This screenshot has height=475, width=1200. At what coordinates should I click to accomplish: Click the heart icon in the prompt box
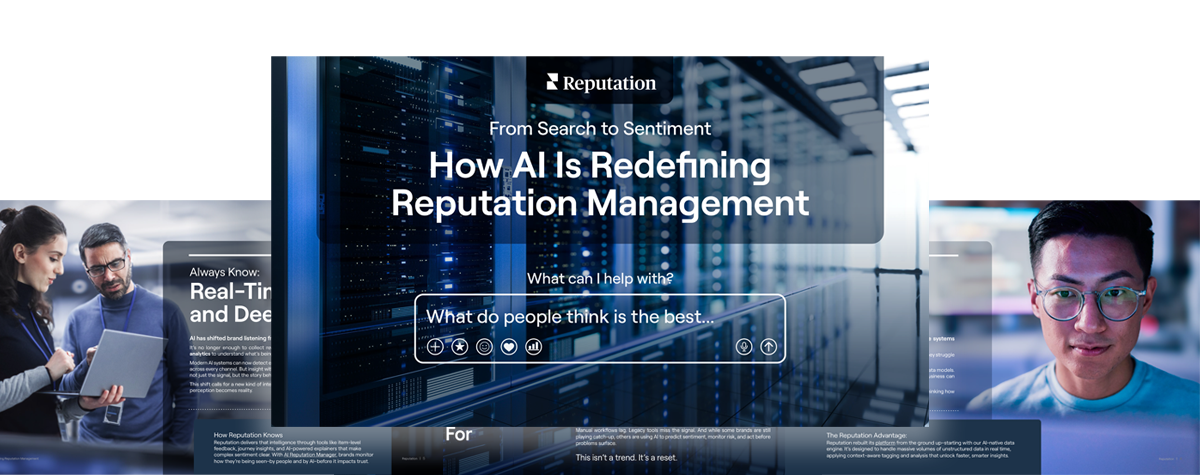click(x=509, y=347)
